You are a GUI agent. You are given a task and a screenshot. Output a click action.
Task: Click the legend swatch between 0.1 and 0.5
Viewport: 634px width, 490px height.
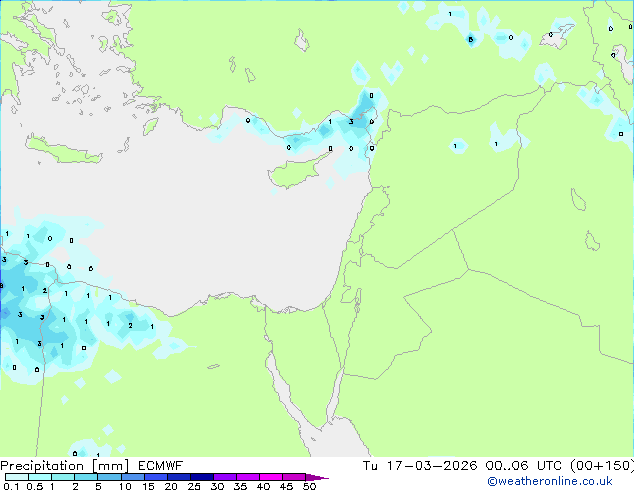17,477
